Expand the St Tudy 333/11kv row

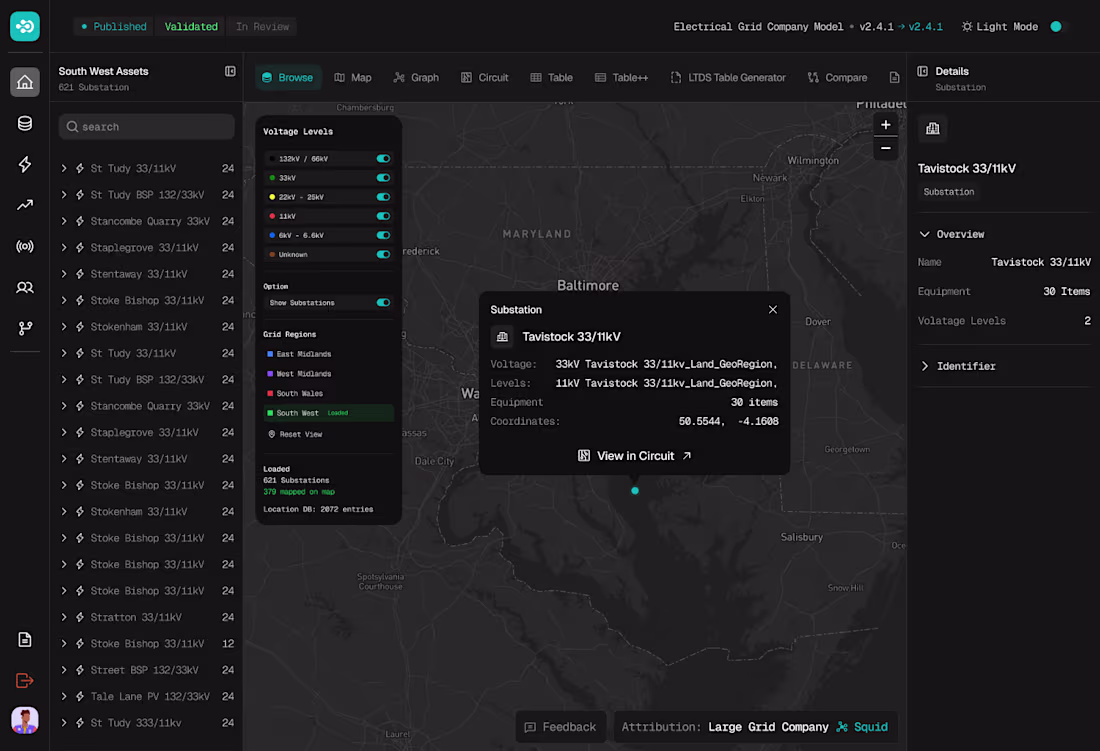pos(64,723)
